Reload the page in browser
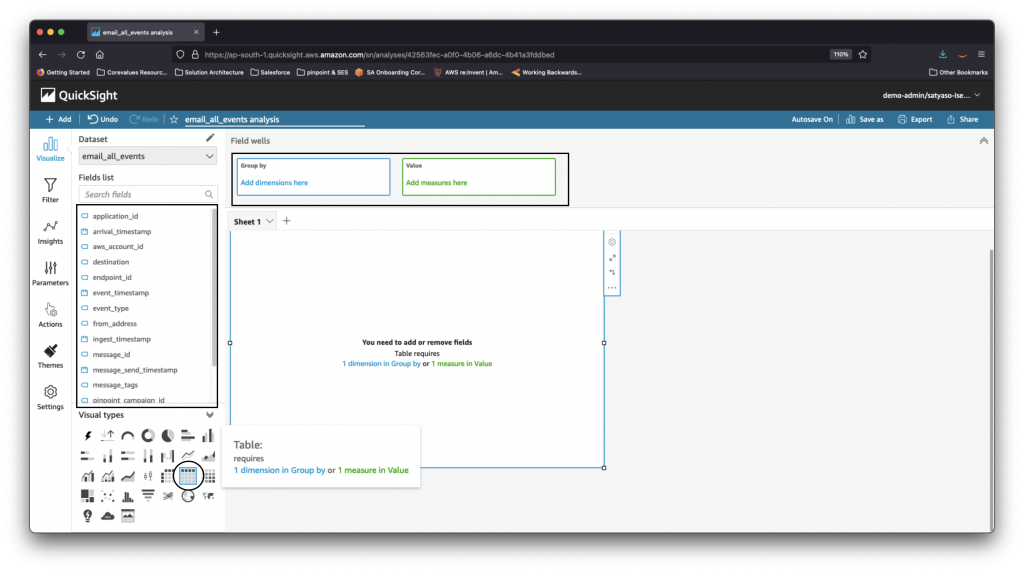1024x572 pixels. (81, 55)
